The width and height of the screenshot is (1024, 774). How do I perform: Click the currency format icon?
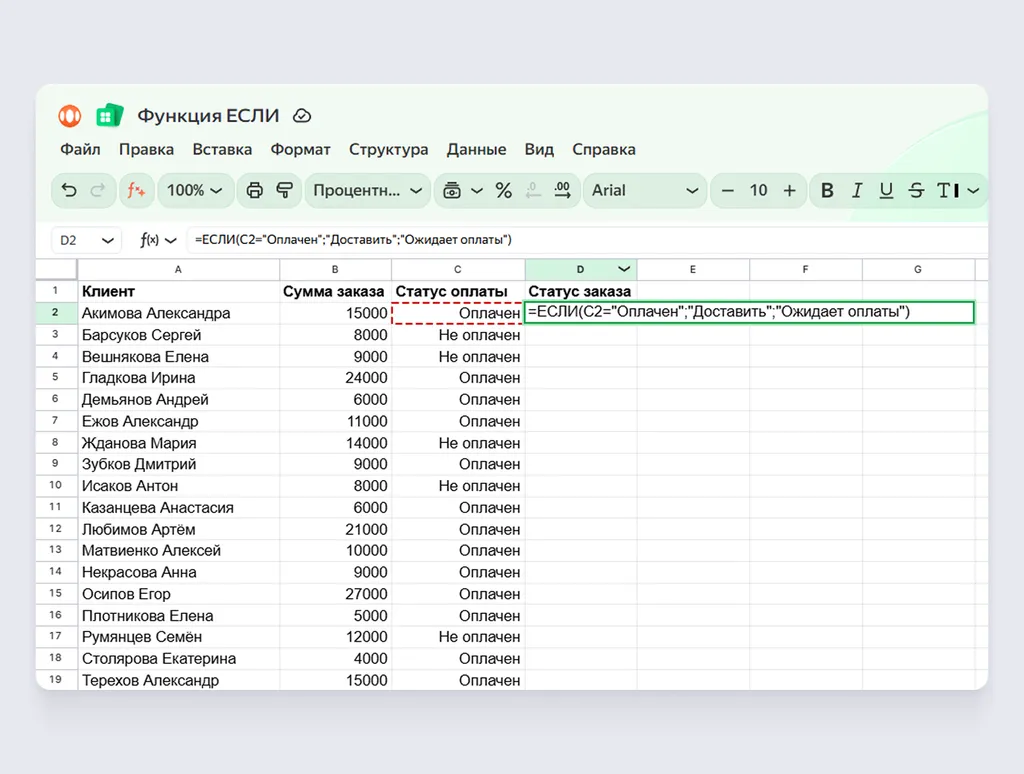(452, 191)
